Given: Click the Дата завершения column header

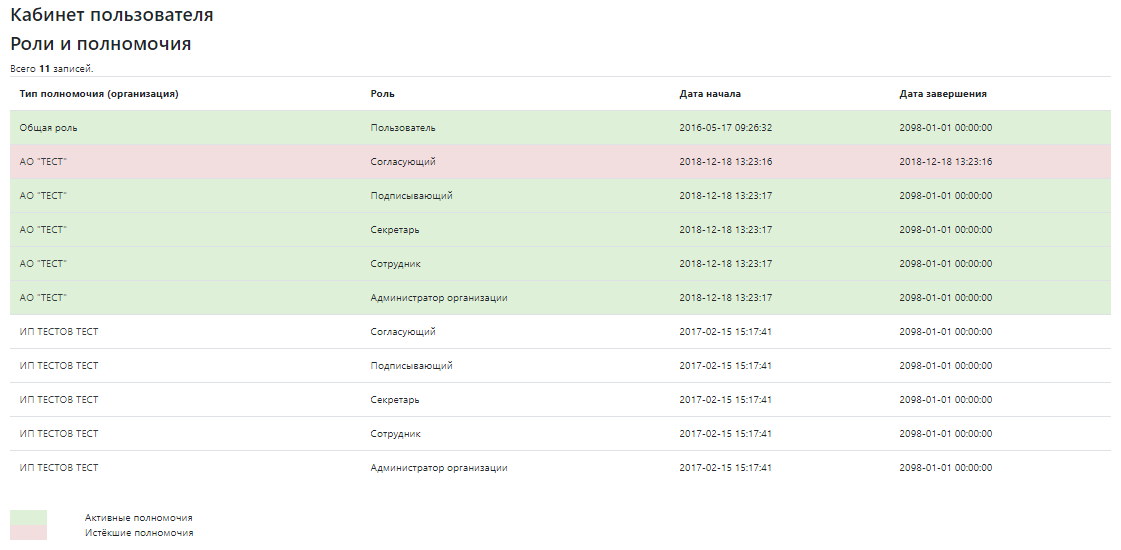Looking at the screenshot, I should pos(942,94).
